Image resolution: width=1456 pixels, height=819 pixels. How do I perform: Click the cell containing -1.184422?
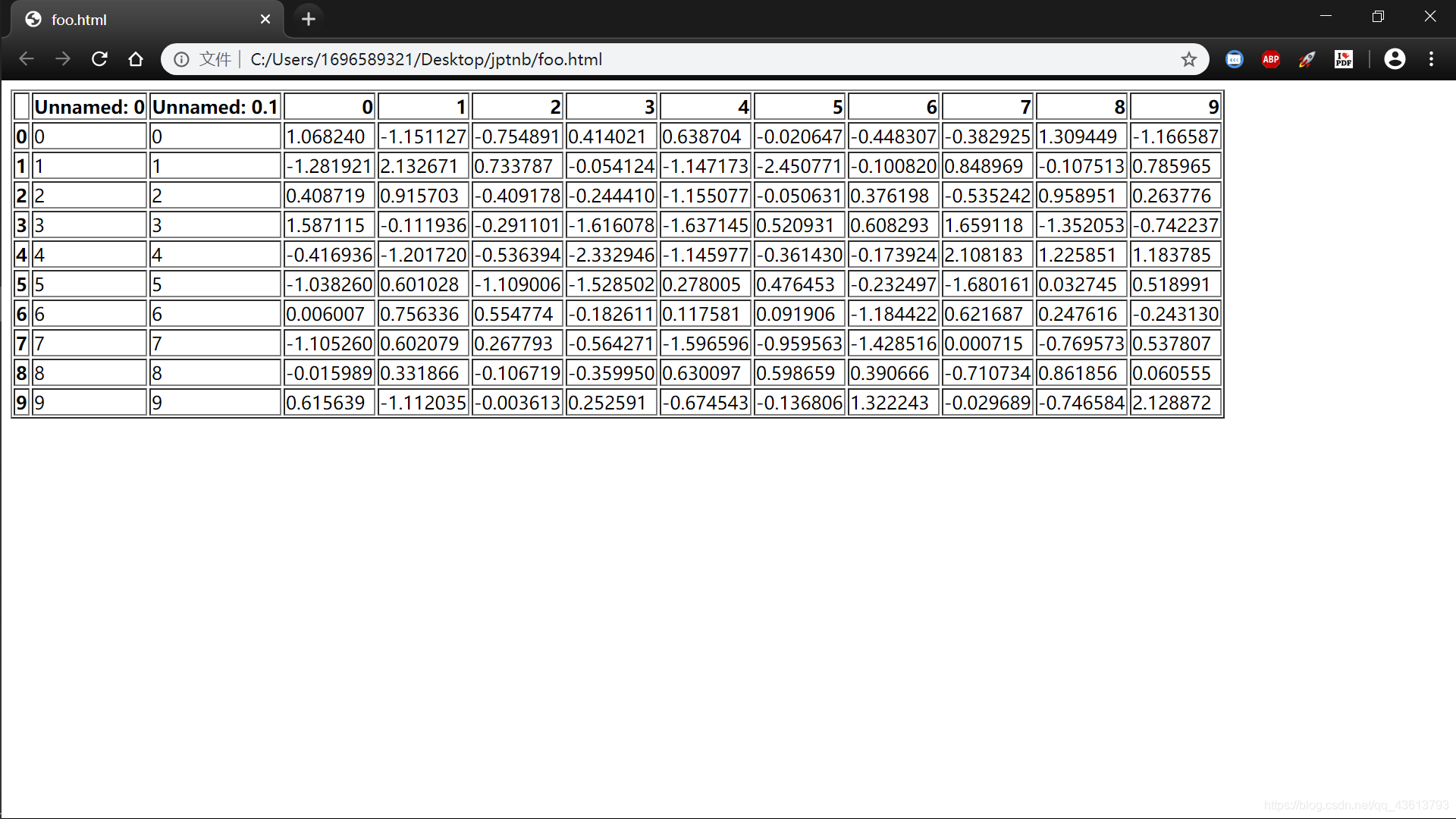(x=893, y=314)
